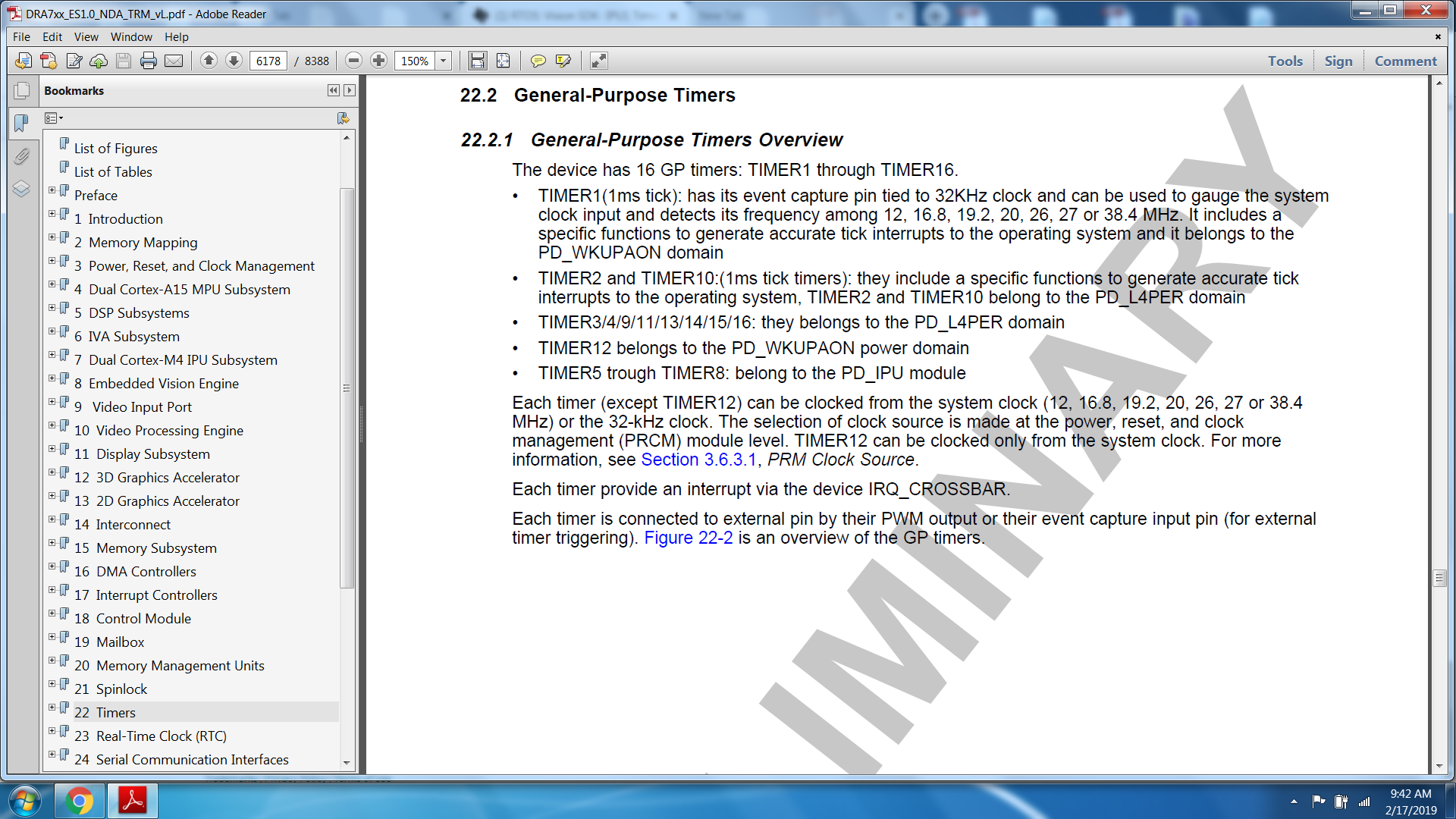Screen dimensions: 1456x819
Task: Switch to Read Mode with expand icon
Action: point(598,61)
